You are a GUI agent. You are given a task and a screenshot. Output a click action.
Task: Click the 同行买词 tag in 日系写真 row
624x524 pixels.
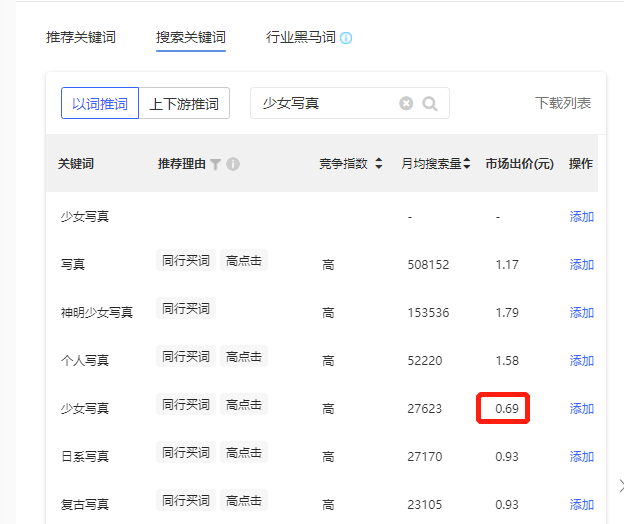point(186,453)
